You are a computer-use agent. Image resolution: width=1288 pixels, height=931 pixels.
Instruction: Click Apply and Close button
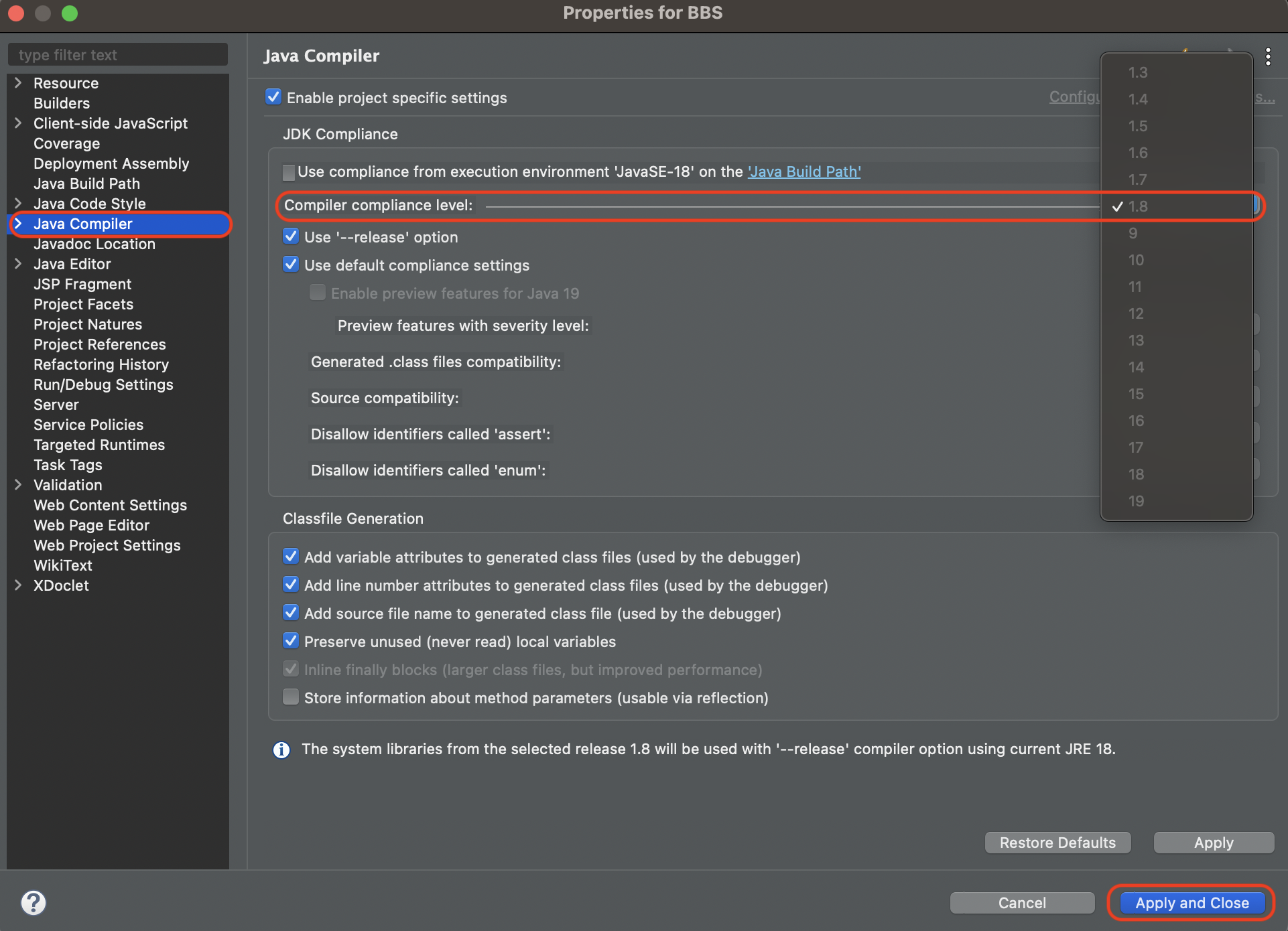coord(1192,903)
